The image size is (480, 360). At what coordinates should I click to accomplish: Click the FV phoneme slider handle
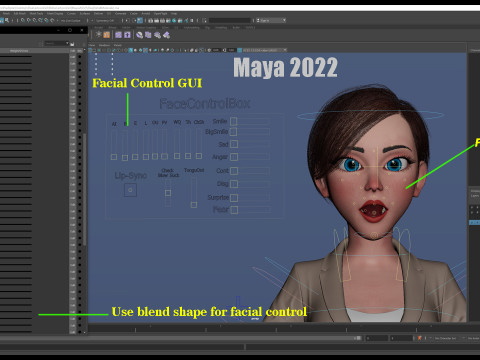(x=164, y=156)
